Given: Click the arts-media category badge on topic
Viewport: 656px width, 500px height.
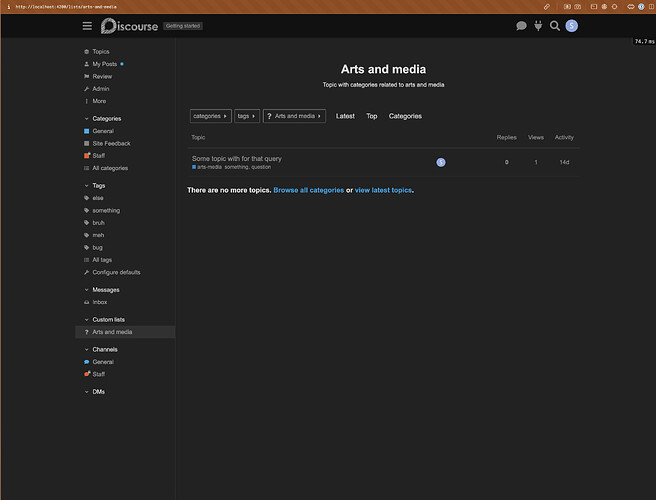Looking at the screenshot, I should tap(207, 167).
